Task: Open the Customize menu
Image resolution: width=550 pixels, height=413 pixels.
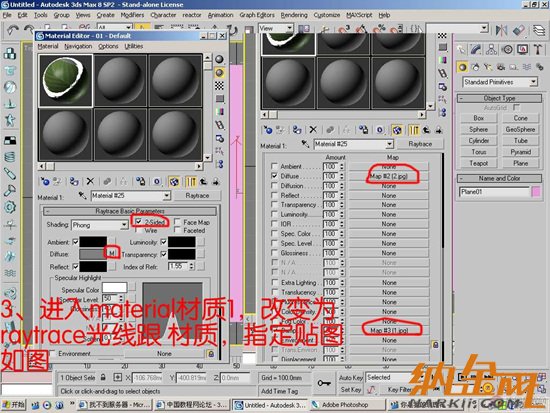Action: (327, 15)
